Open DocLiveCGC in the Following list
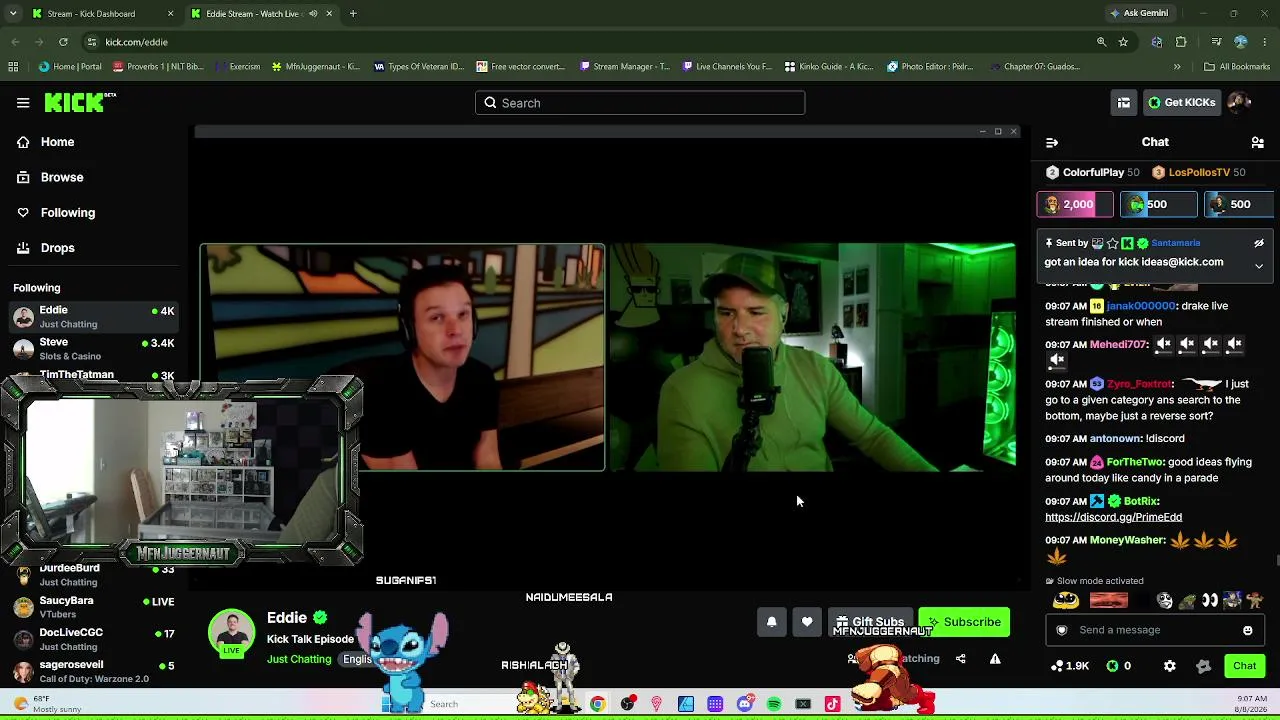This screenshot has height=720, width=1280. [x=94, y=639]
